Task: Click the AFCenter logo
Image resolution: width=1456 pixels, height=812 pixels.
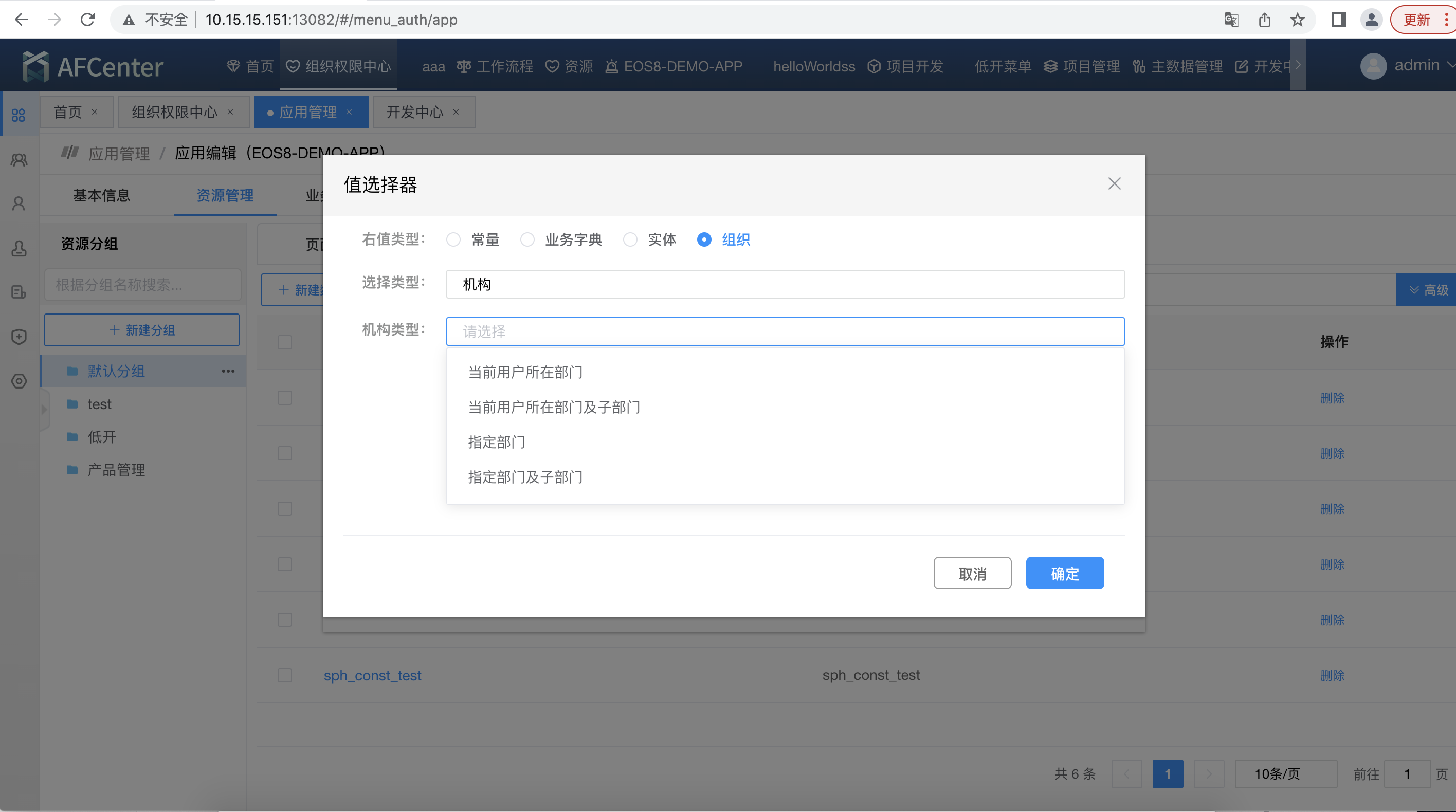Action: point(93,67)
